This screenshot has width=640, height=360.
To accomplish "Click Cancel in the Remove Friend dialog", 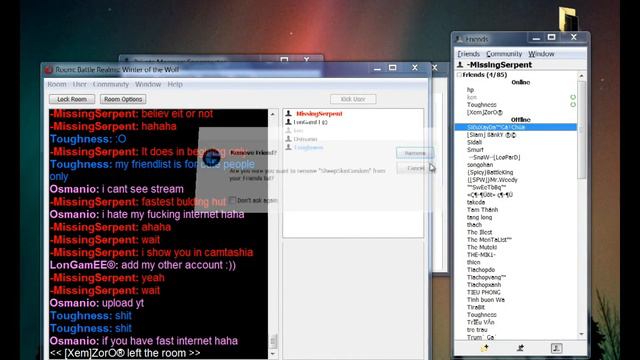I will (415, 168).
